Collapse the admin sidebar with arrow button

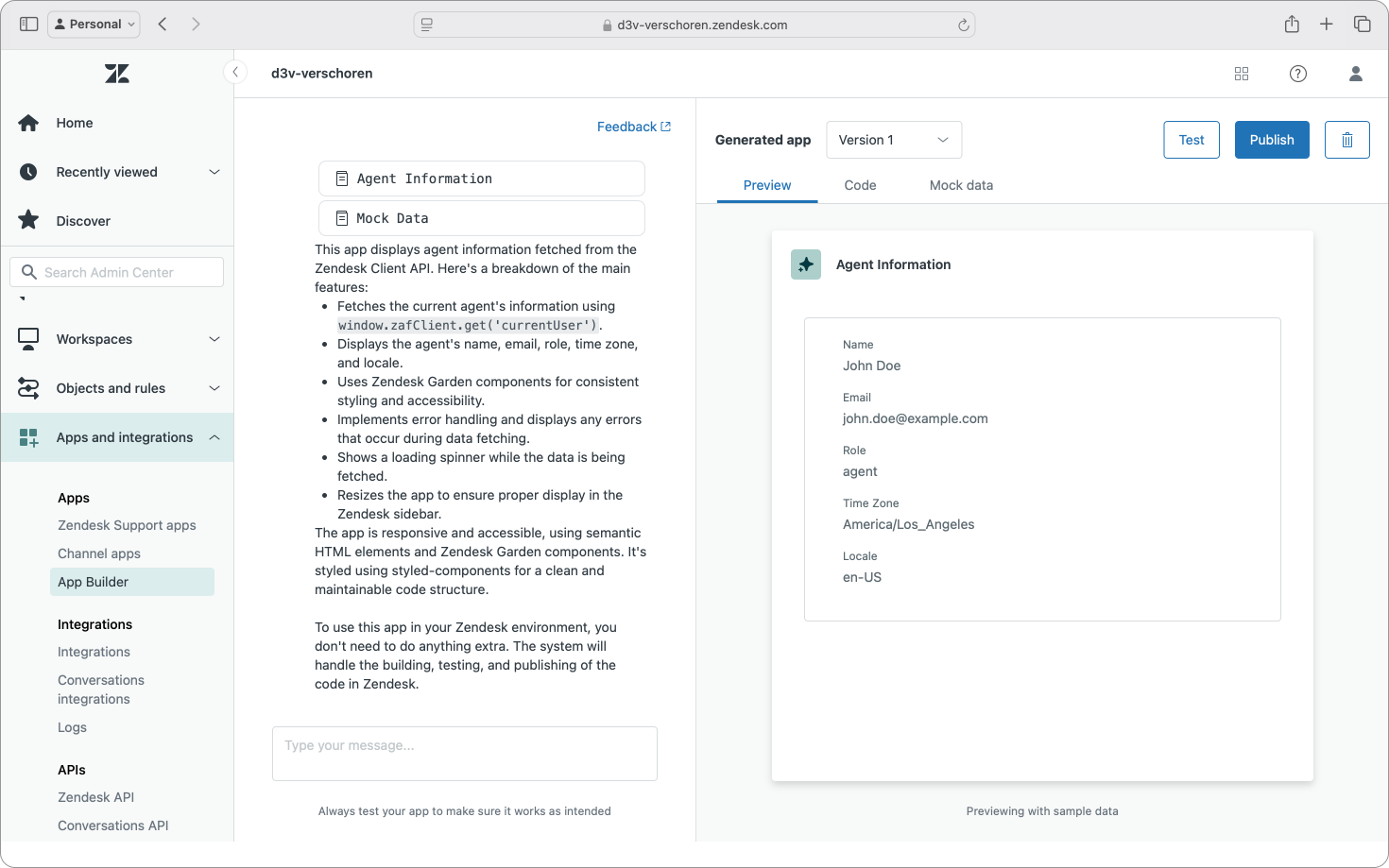234,72
